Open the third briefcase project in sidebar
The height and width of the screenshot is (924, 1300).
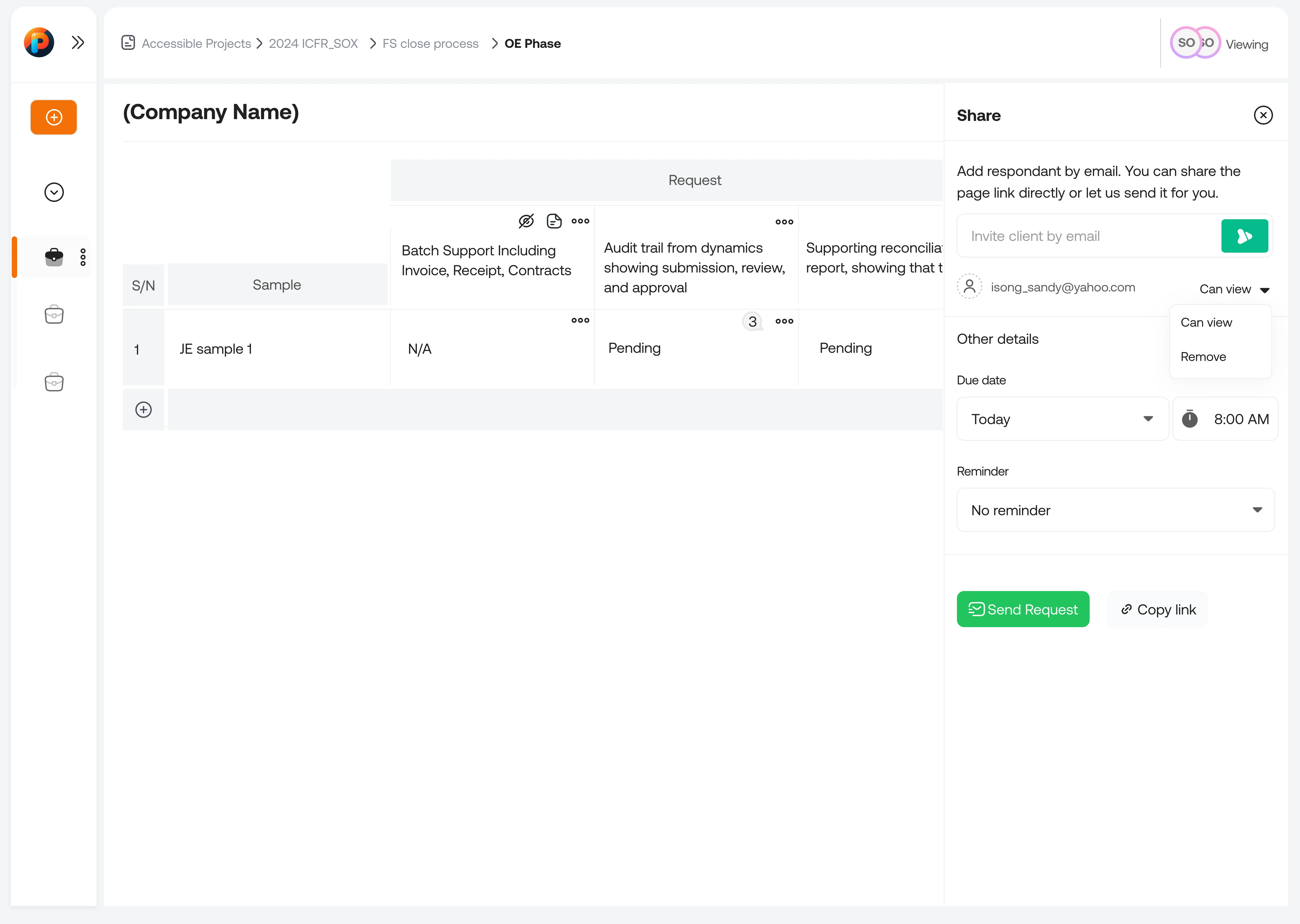(54, 382)
